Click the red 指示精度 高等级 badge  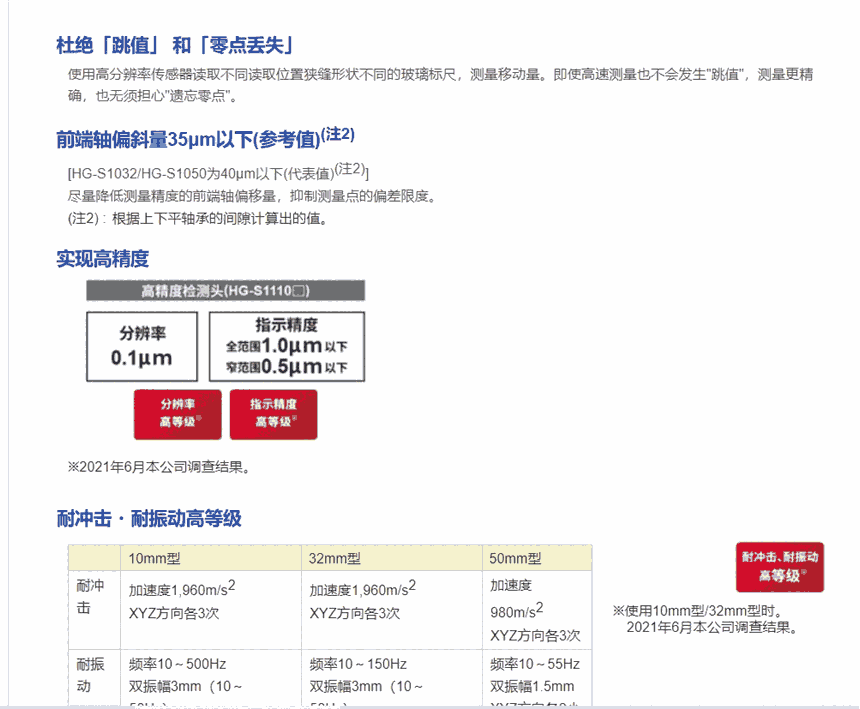tap(273, 414)
